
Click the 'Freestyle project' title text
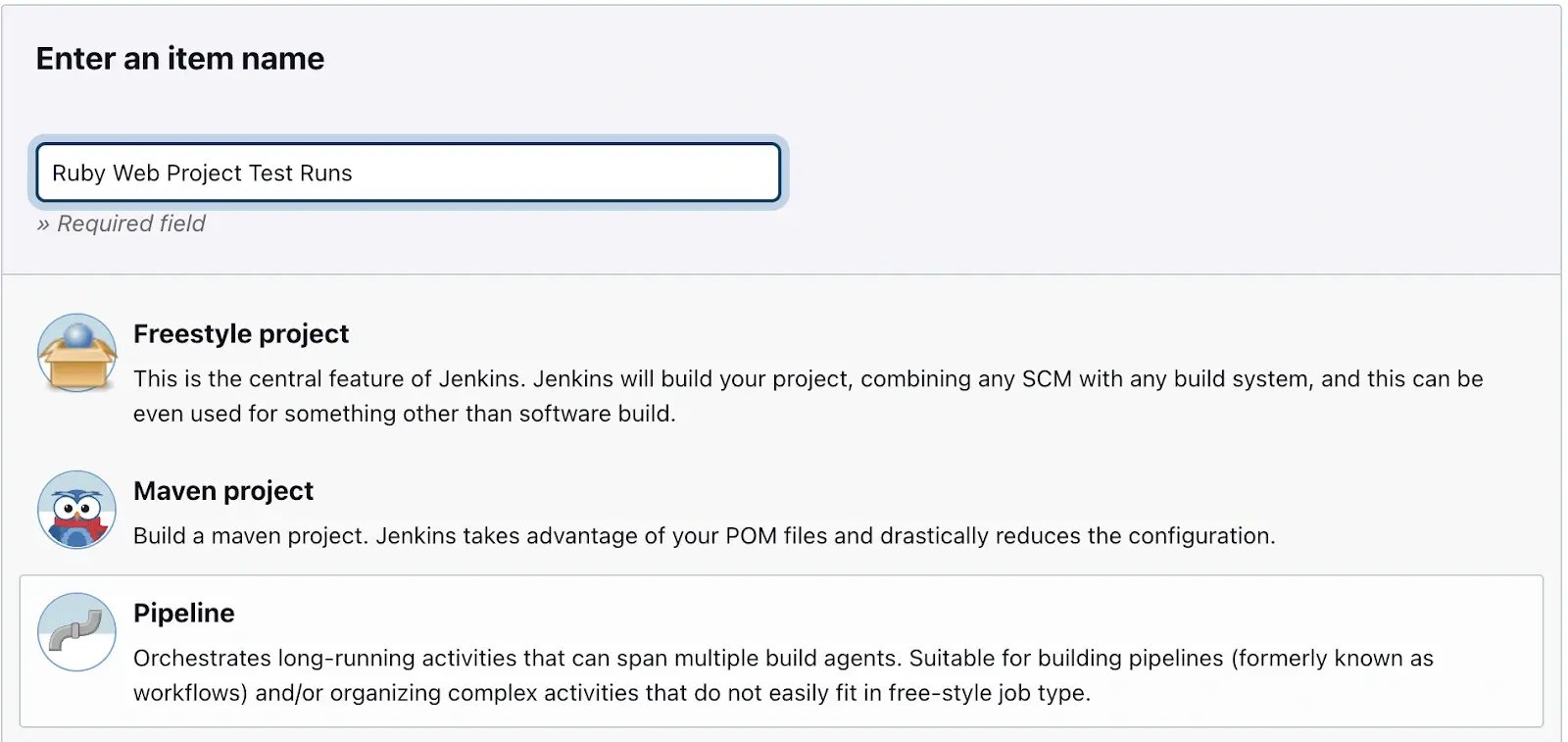click(x=241, y=333)
